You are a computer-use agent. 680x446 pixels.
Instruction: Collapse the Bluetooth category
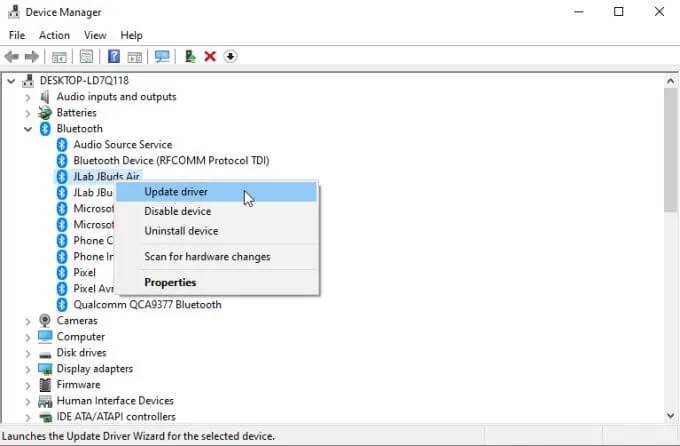(x=28, y=129)
